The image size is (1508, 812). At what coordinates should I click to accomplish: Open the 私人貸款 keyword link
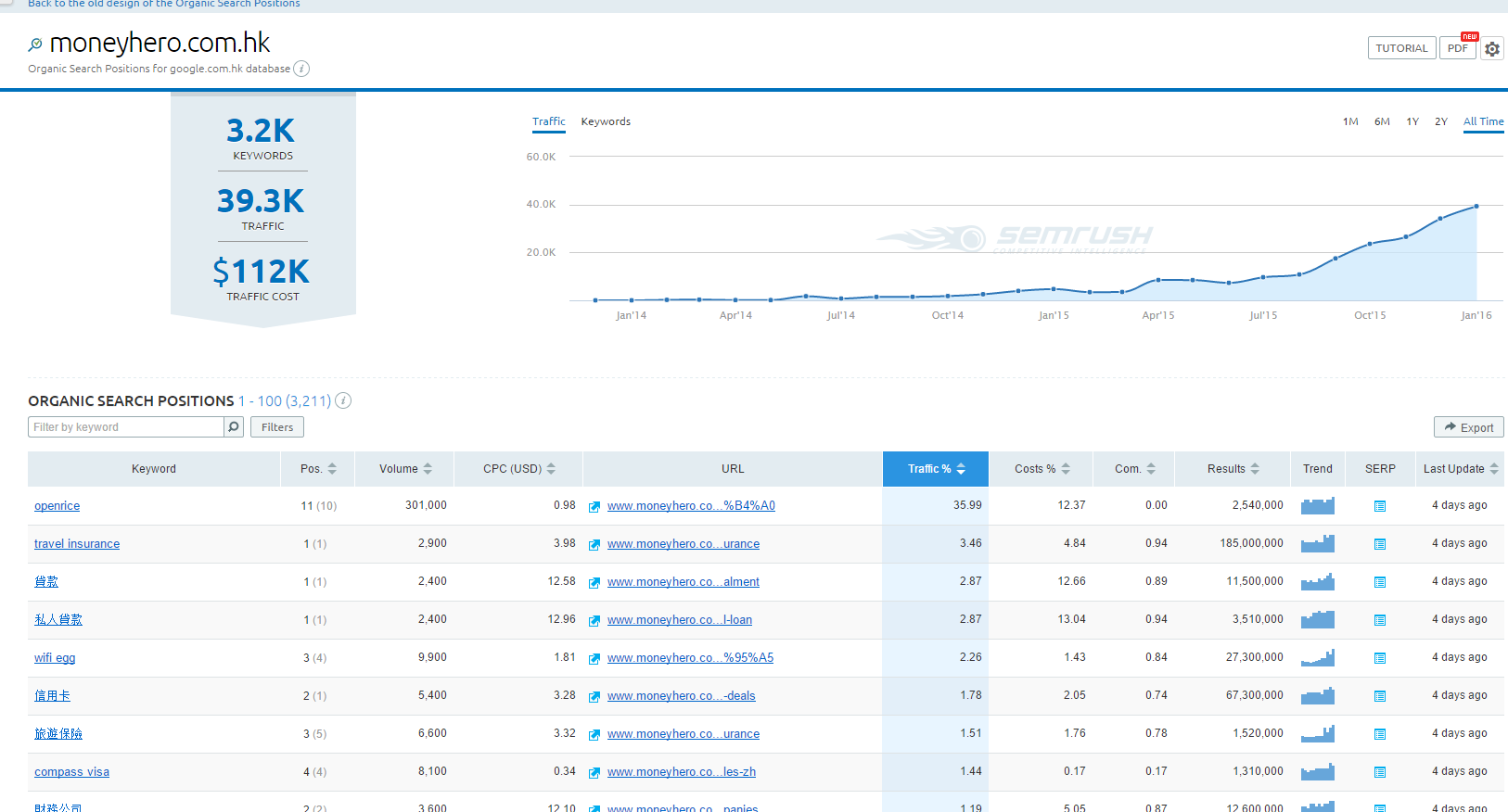(58, 620)
